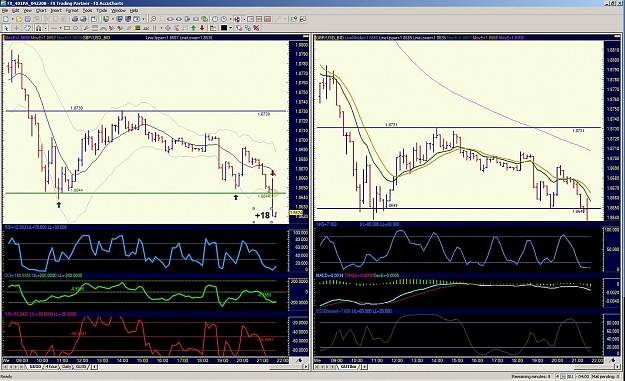Viewport: 625px width, 381px height.
Task: Click the New document toolbar icon
Action: pos(6,19)
